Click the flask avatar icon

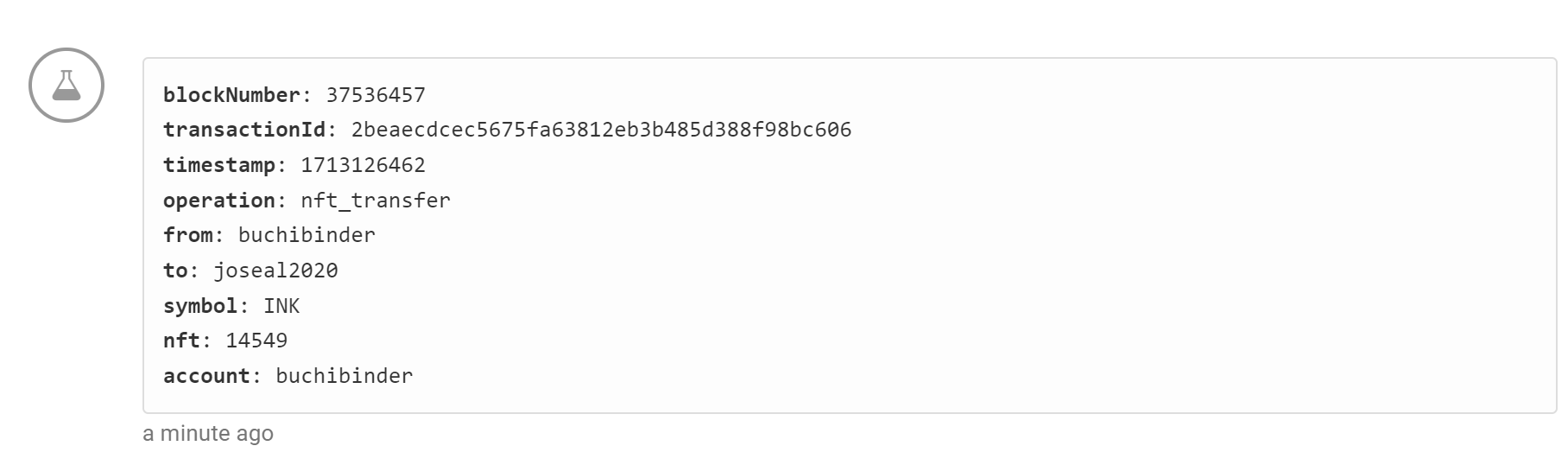coord(66,85)
